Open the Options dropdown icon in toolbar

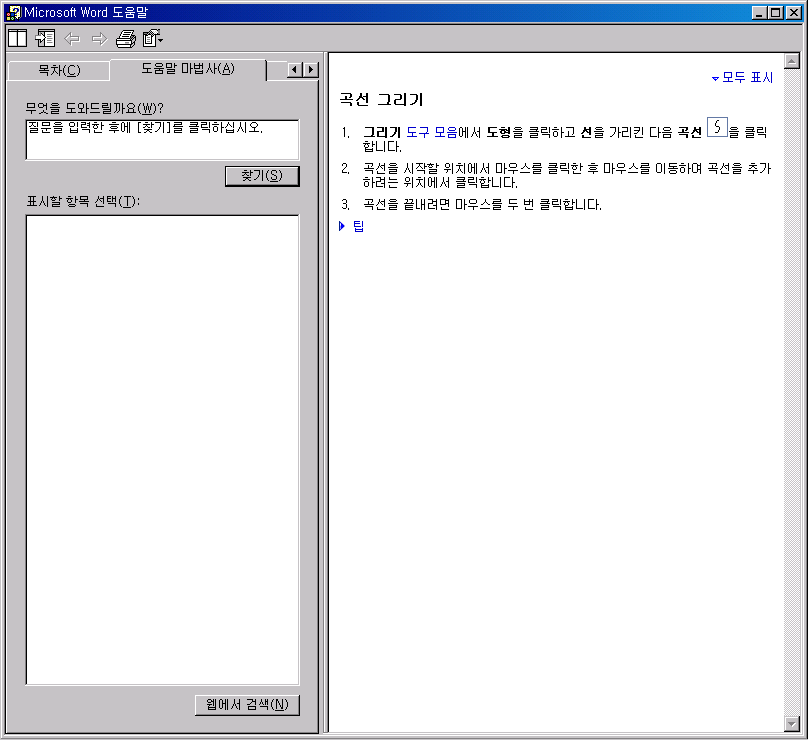pyautogui.click(x=153, y=39)
